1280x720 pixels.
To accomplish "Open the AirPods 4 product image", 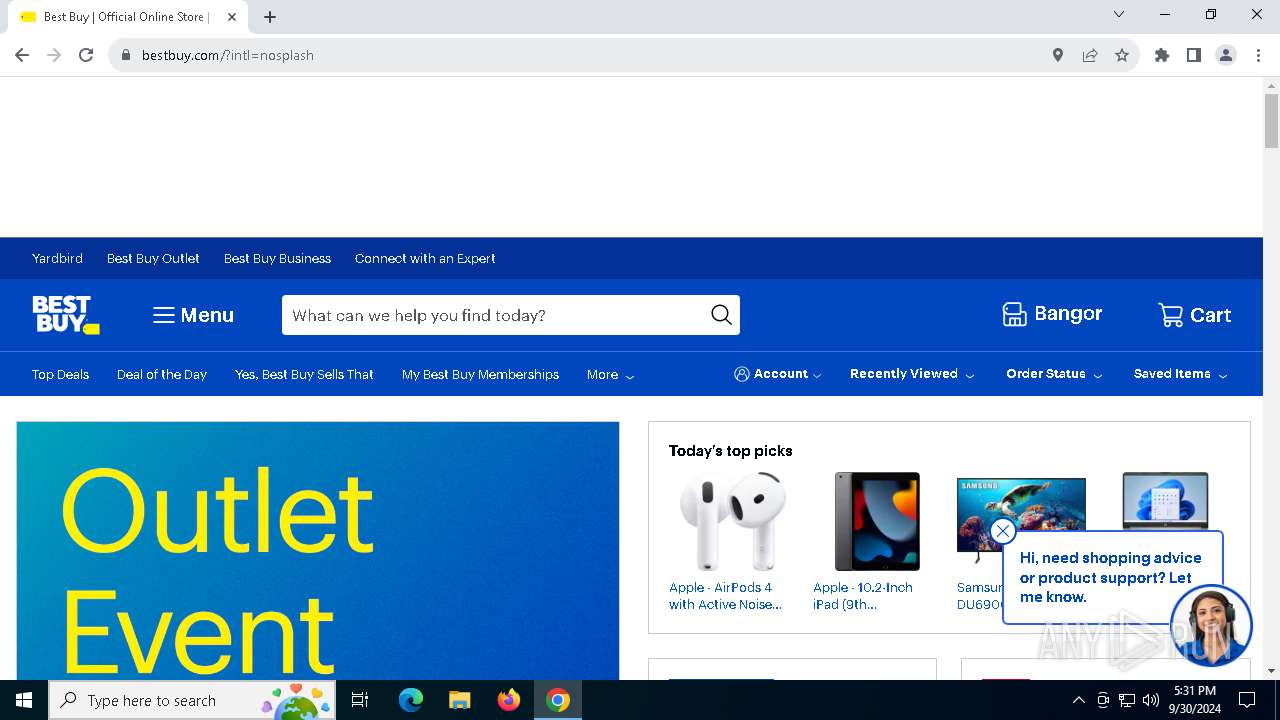I will [733, 521].
